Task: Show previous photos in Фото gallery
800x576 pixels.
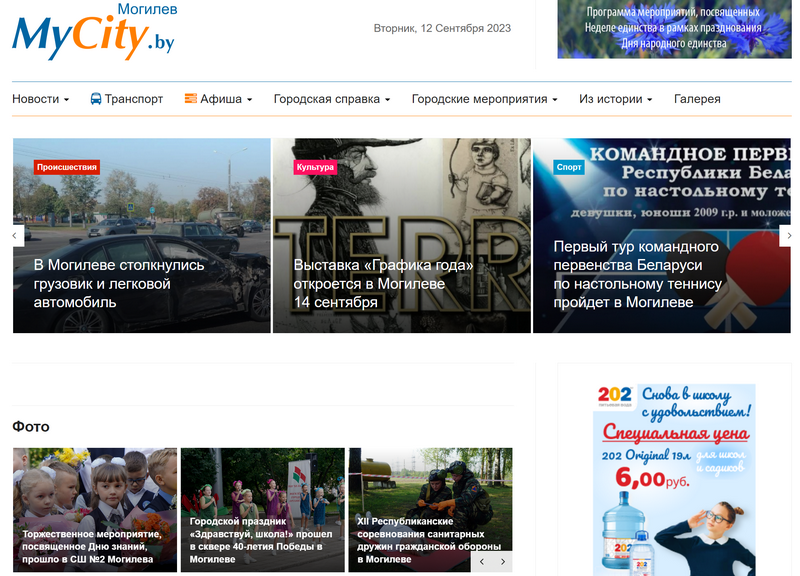Action: pos(482,562)
